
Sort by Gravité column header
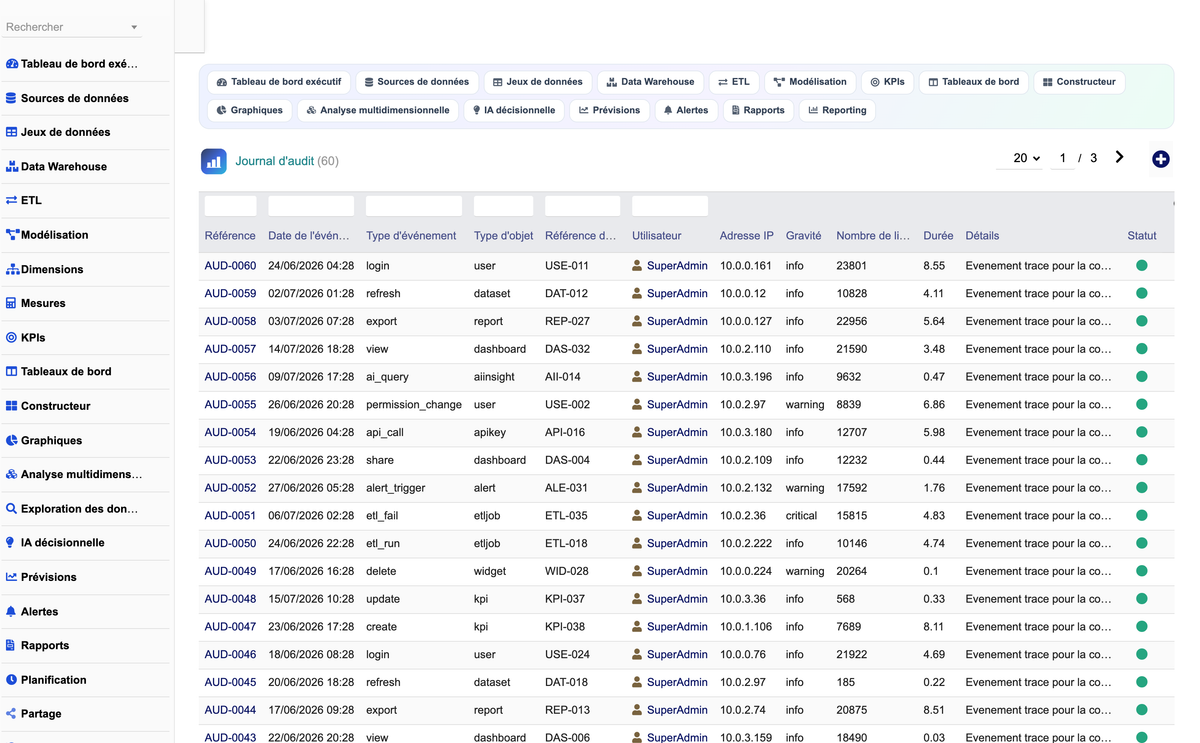[804, 236]
